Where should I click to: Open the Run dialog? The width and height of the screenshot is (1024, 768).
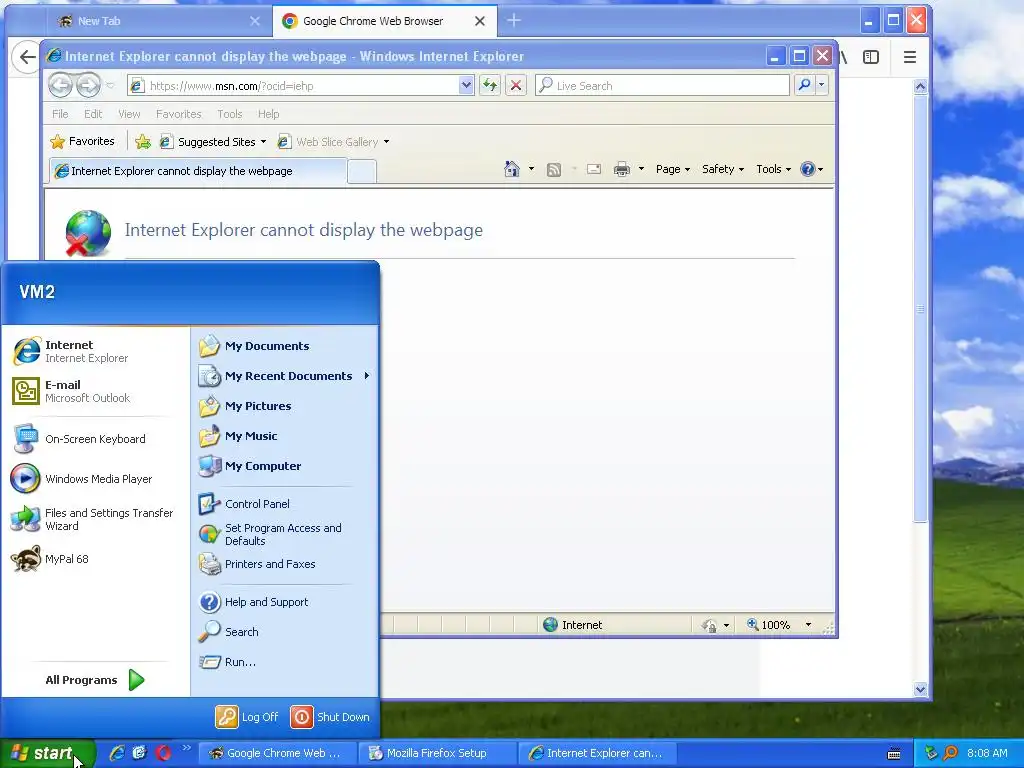pyautogui.click(x=227, y=662)
